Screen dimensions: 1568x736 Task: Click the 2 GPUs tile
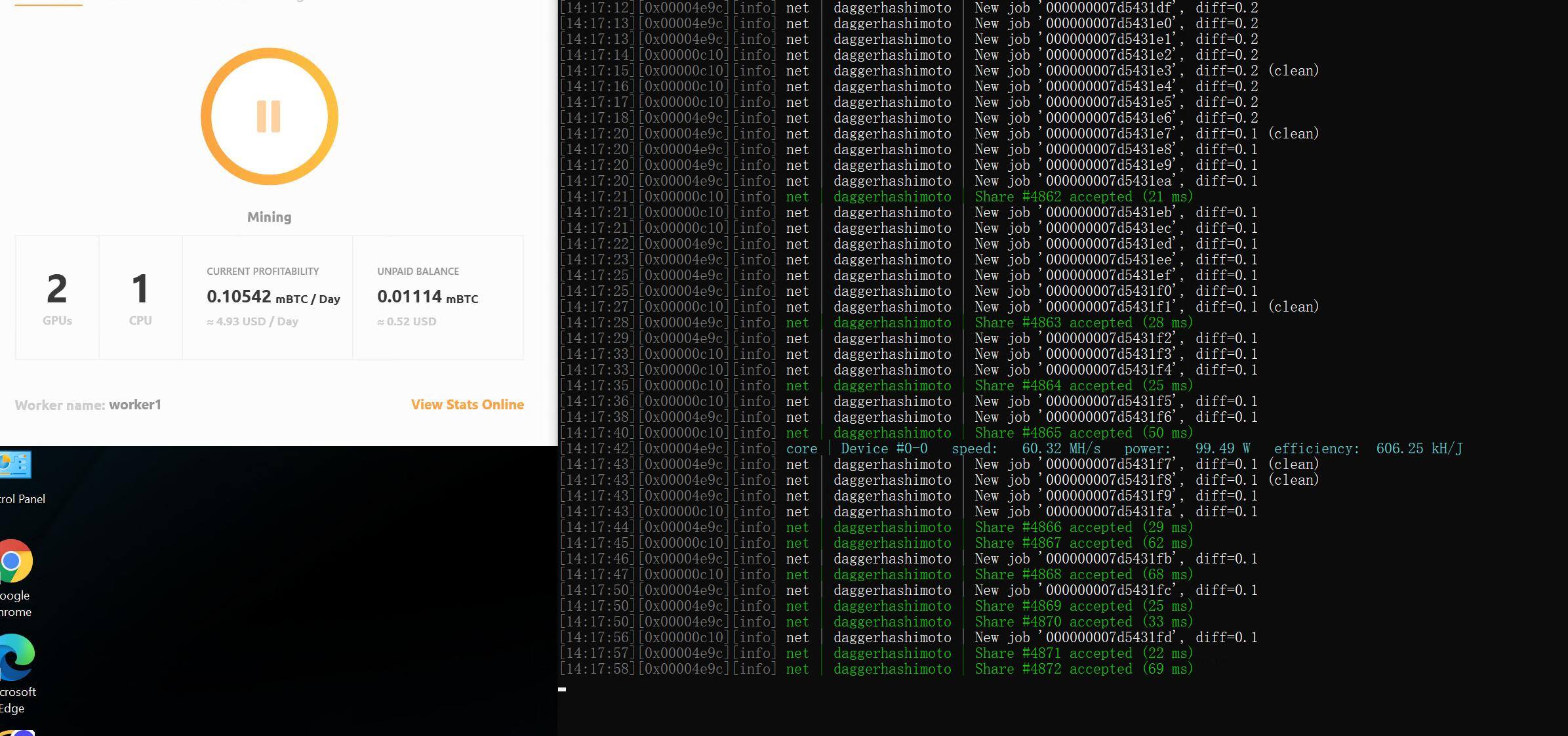[x=57, y=297]
